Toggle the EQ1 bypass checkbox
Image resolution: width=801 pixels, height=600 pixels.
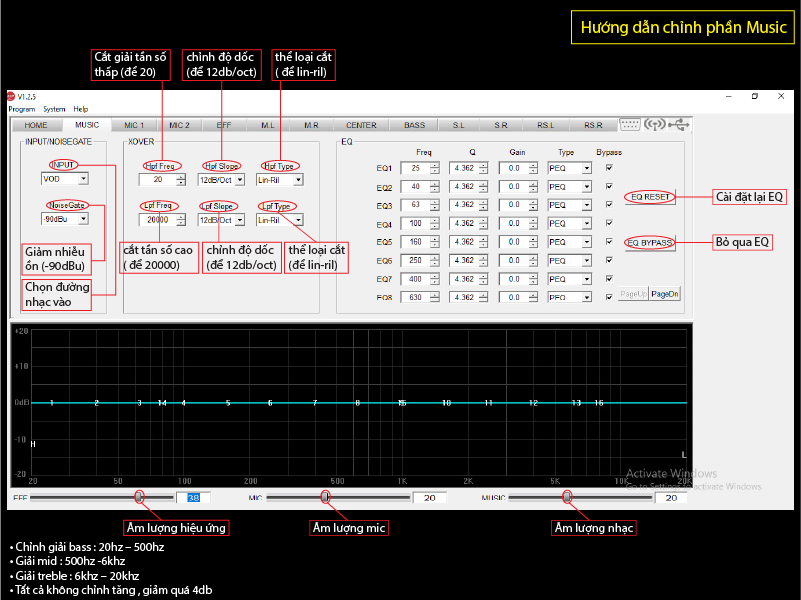click(x=609, y=167)
